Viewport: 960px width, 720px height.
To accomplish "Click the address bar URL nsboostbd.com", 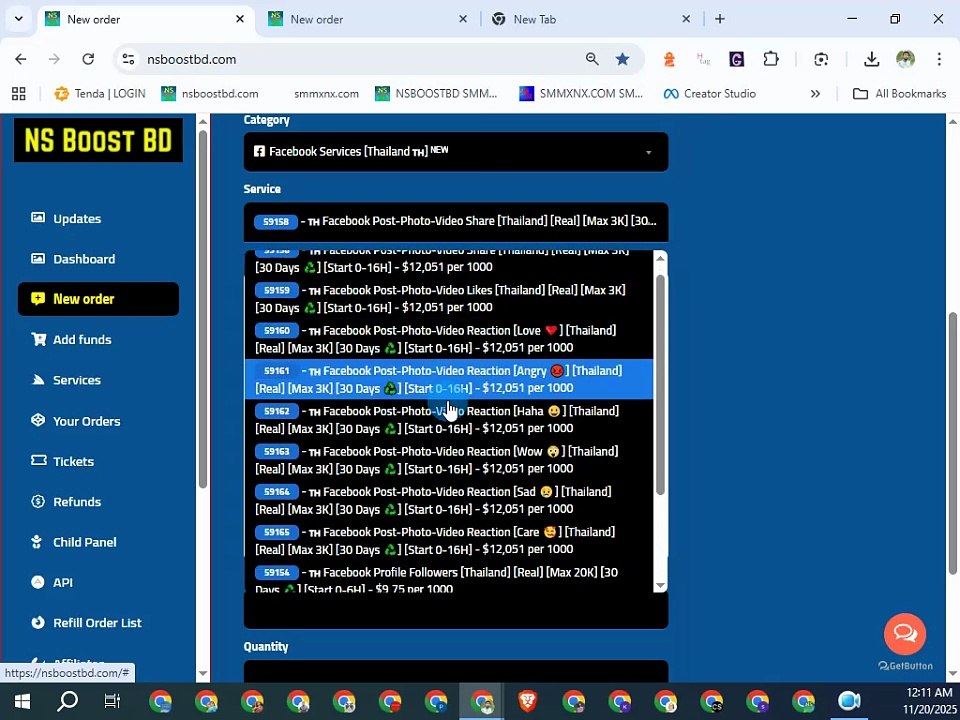I will tap(192, 59).
